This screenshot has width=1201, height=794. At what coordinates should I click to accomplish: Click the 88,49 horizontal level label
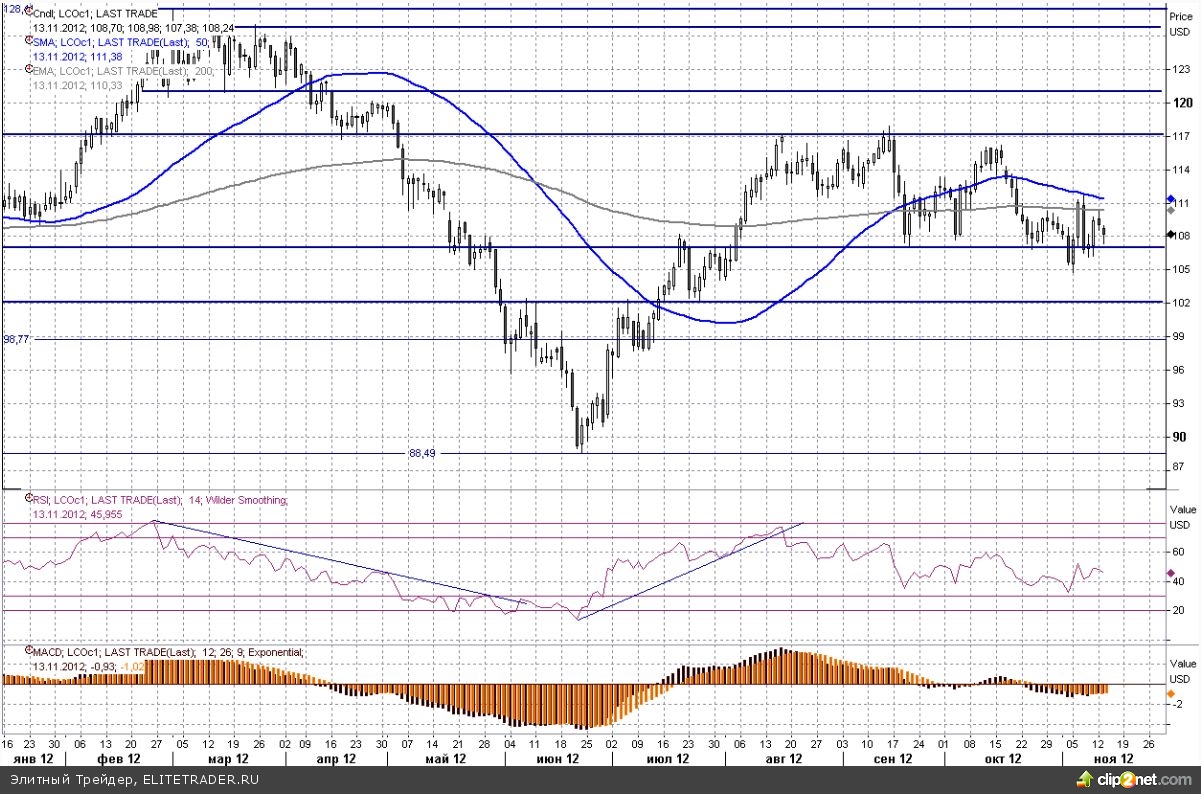click(422, 453)
